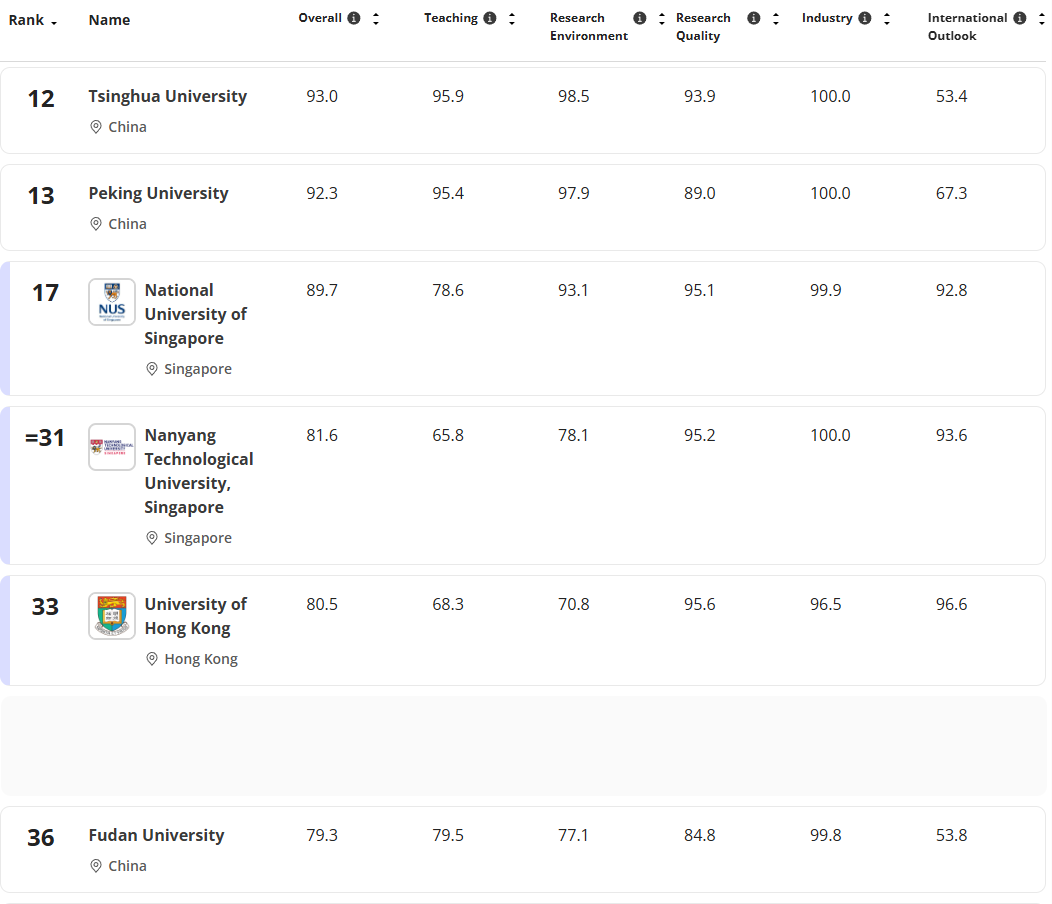This screenshot has height=904, width=1052.
Task: Open Nanyang Technological University, Singapore page
Action: (x=199, y=471)
